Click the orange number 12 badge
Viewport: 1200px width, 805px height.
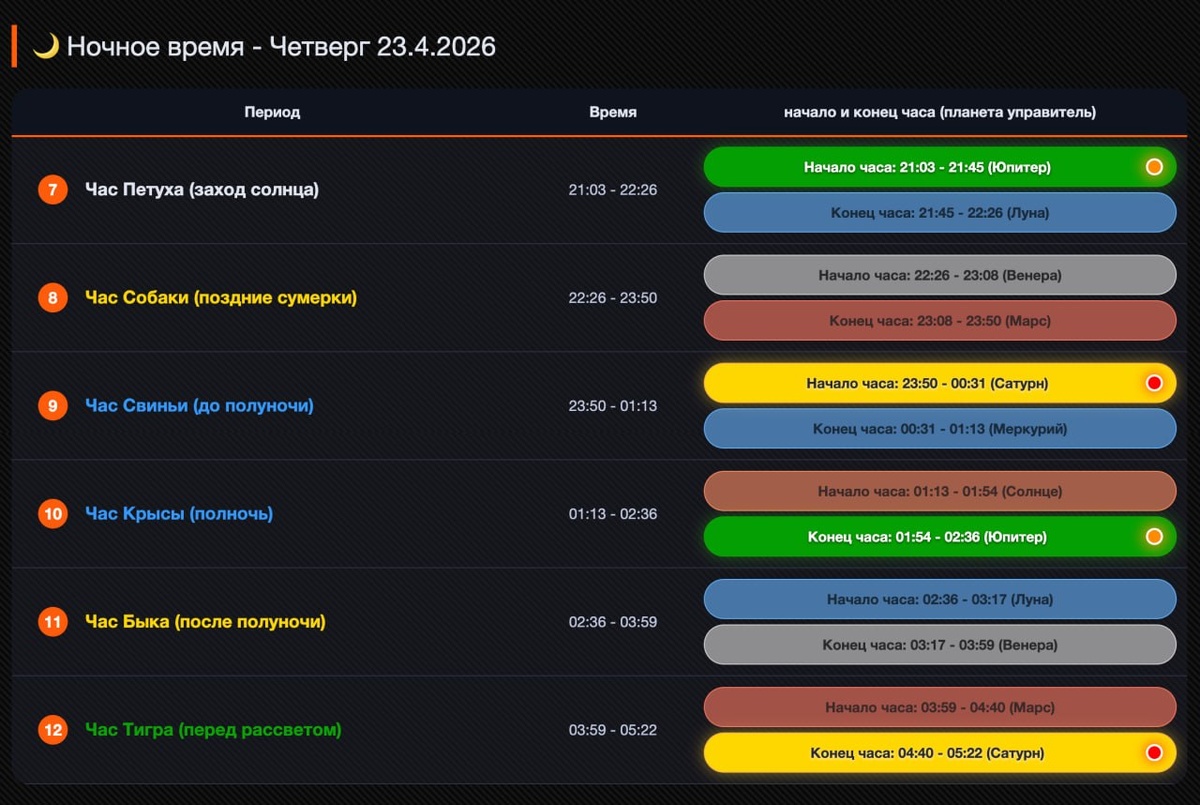click(x=53, y=730)
